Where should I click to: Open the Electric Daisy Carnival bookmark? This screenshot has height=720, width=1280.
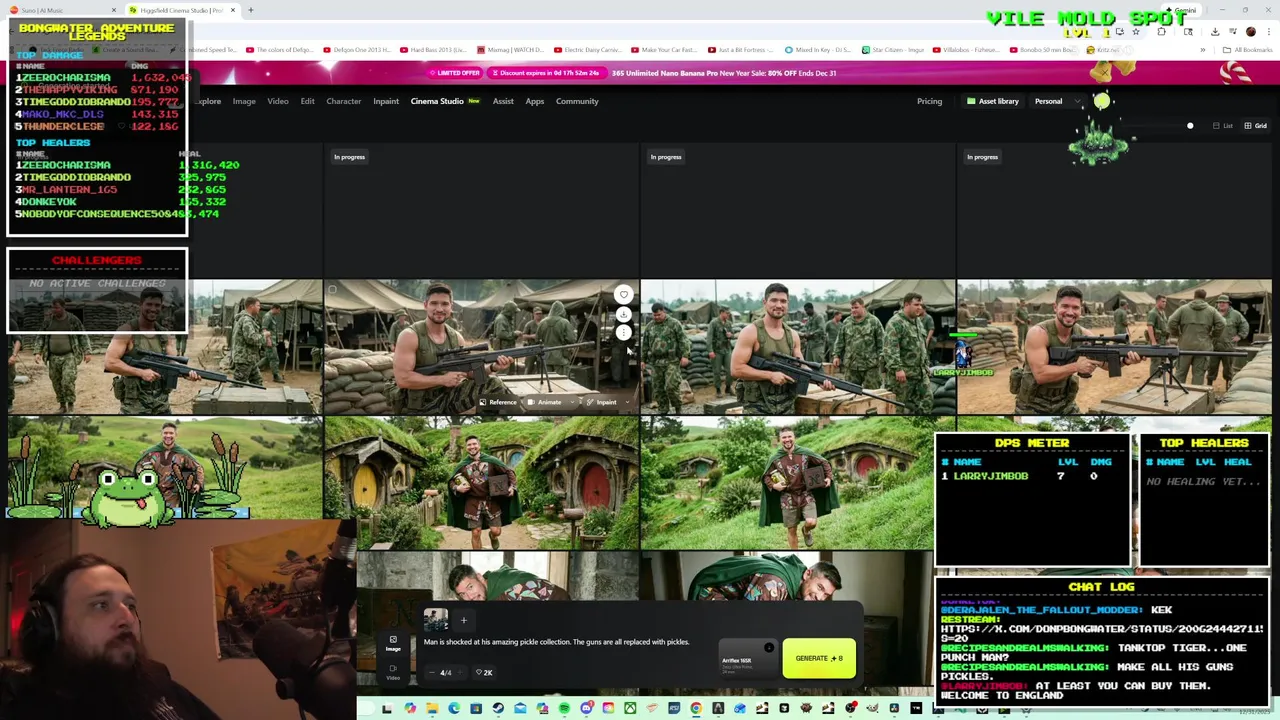(588, 50)
